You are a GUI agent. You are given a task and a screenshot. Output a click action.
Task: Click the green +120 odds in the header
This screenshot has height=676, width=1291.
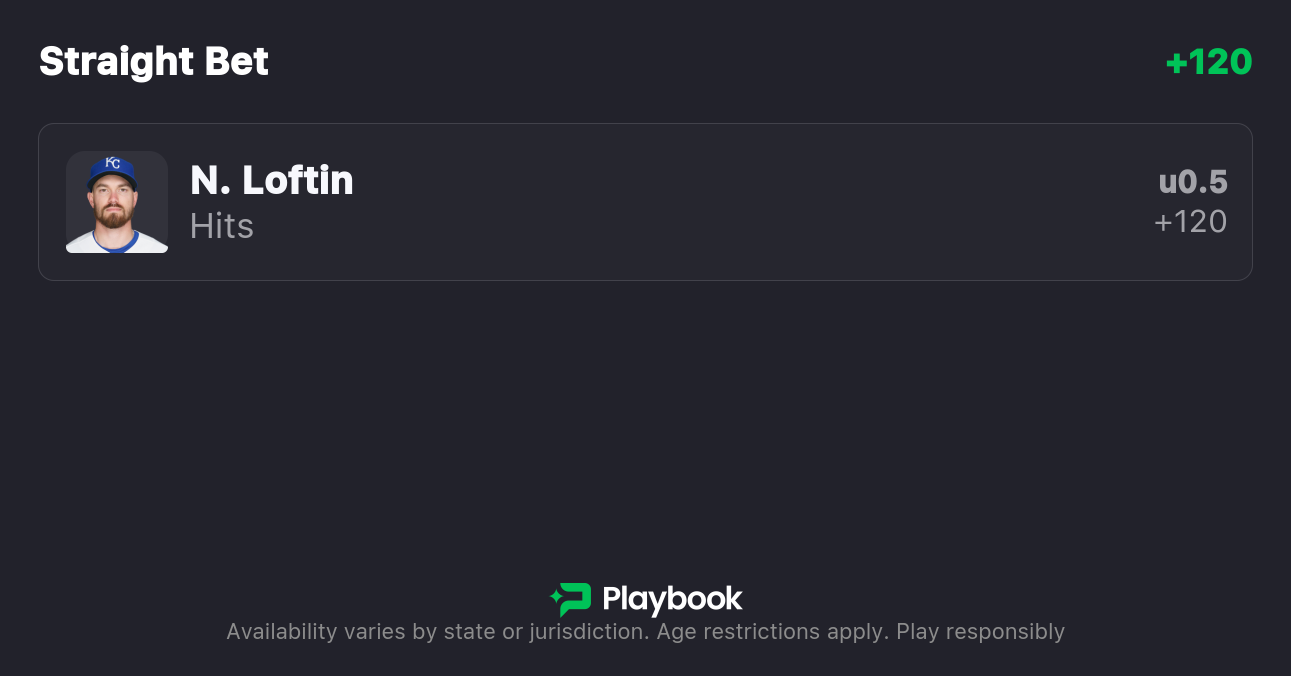[1208, 62]
